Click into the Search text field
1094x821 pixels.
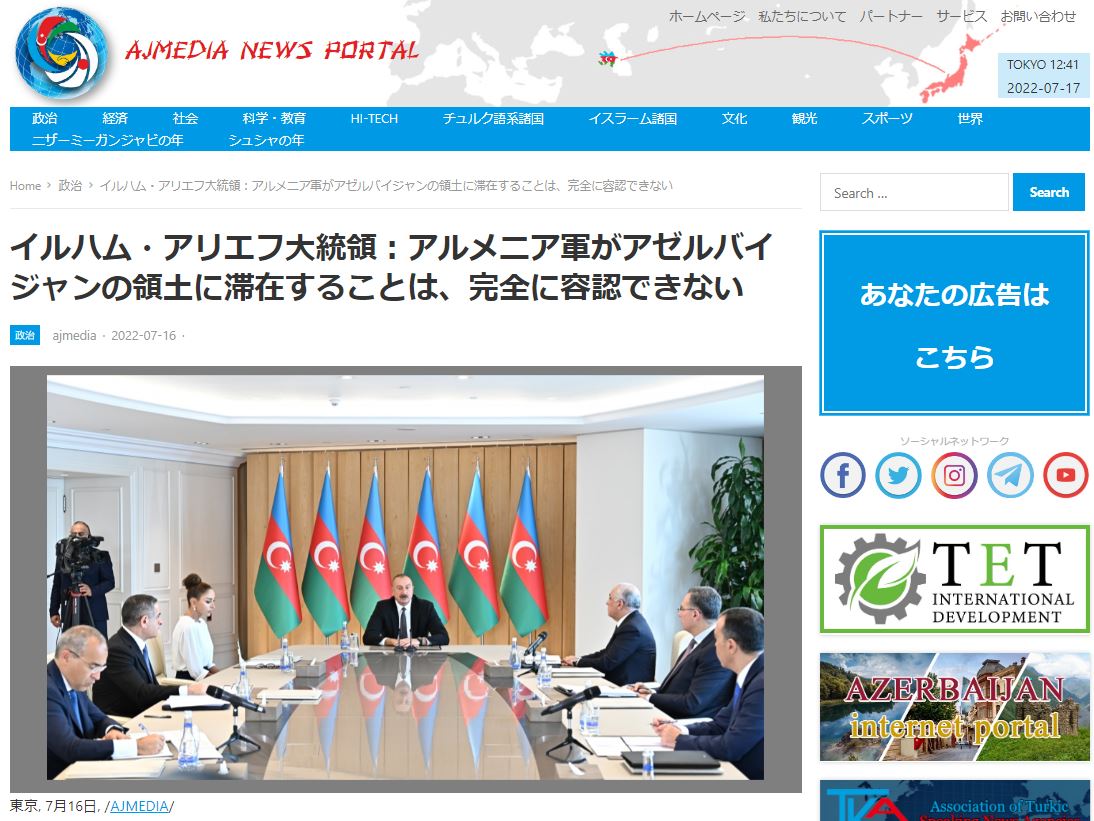[914, 192]
